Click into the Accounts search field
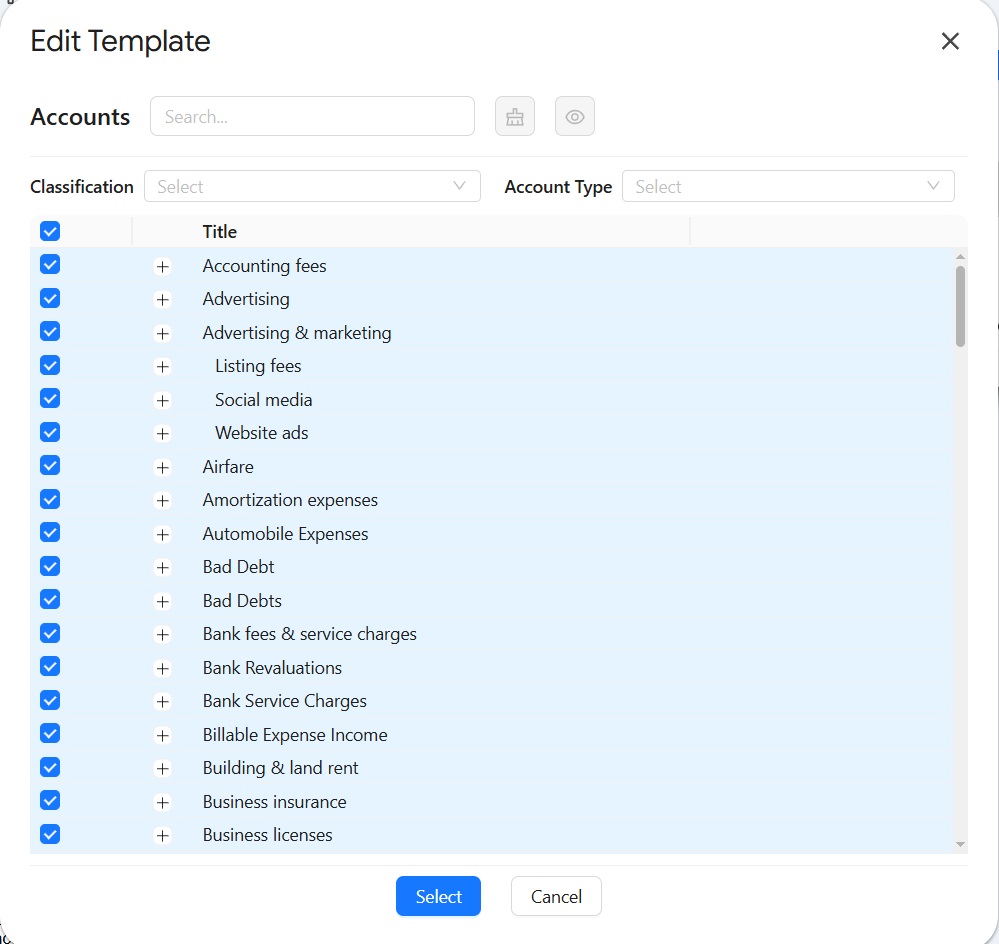999x944 pixels. pos(312,117)
